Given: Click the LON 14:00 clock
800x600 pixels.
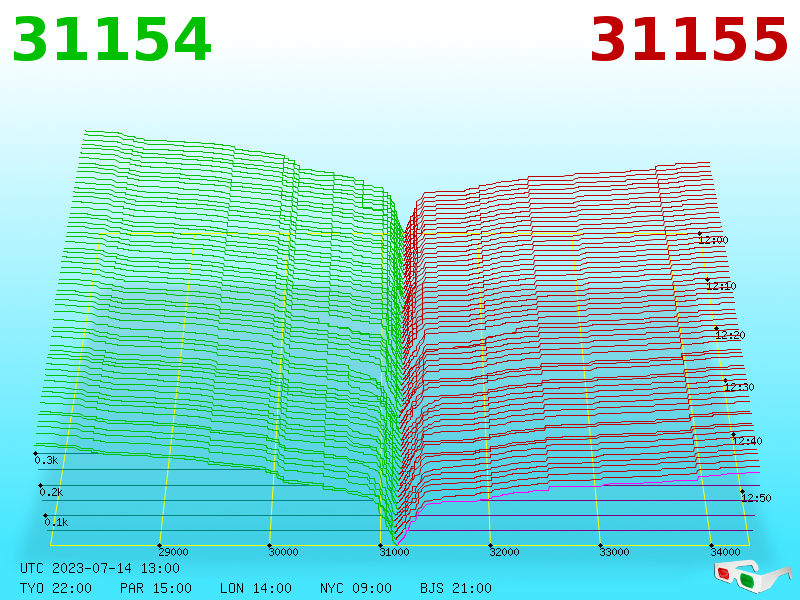Looking at the screenshot, I should pyautogui.click(x=256, y=588).
